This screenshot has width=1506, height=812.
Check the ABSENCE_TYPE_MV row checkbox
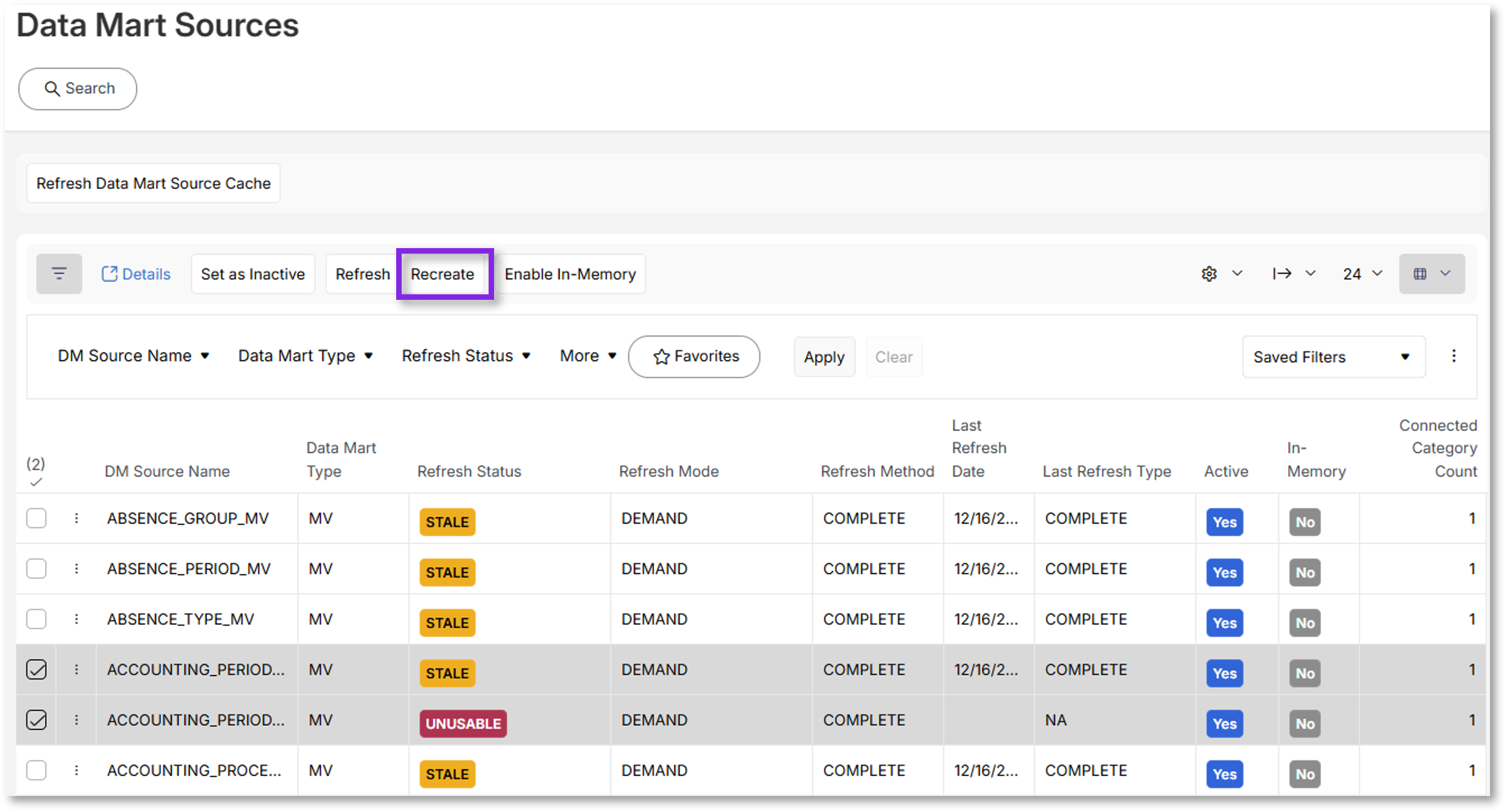point(36,618)
